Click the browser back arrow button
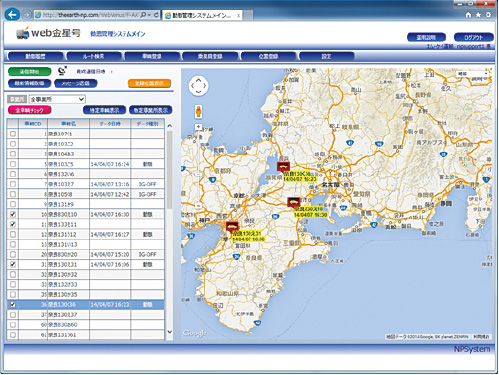Screen dimensions: 499x375 tap(12, 15)
